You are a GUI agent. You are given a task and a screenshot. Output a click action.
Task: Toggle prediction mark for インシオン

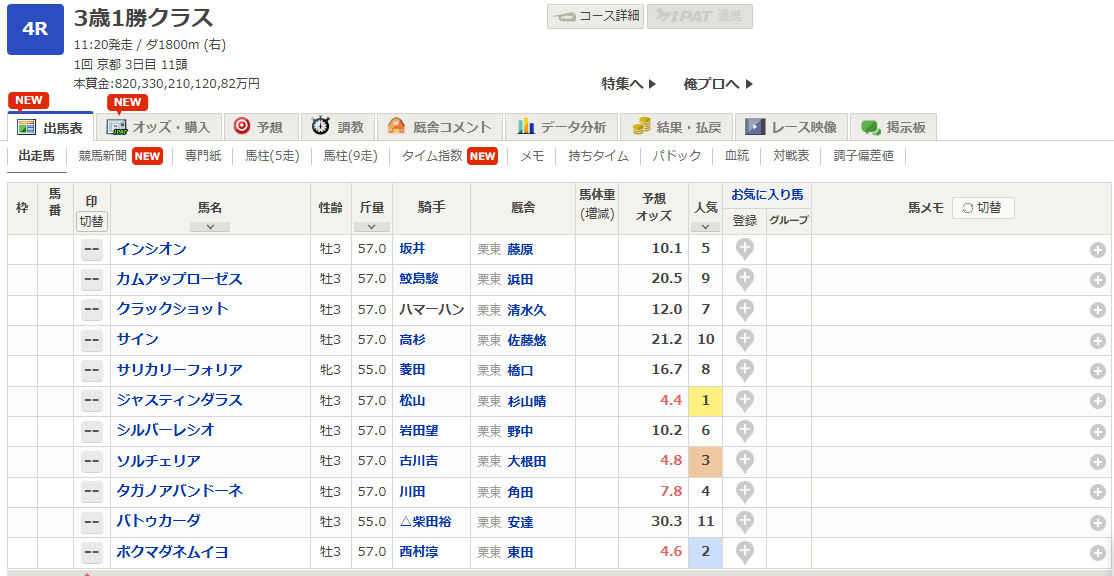(x=92, y=250)
